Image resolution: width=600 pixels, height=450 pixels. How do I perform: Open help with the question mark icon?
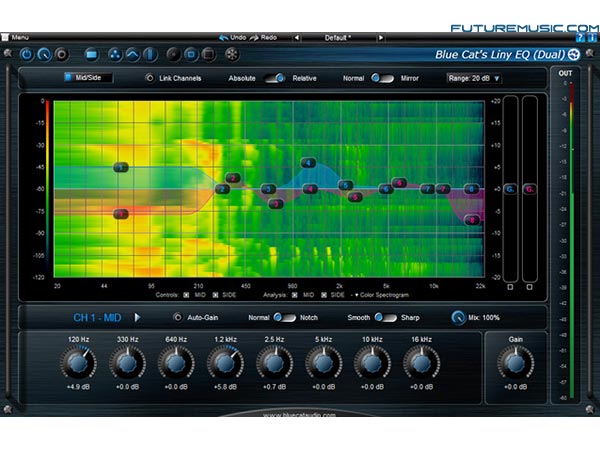(x=580, y=37)
